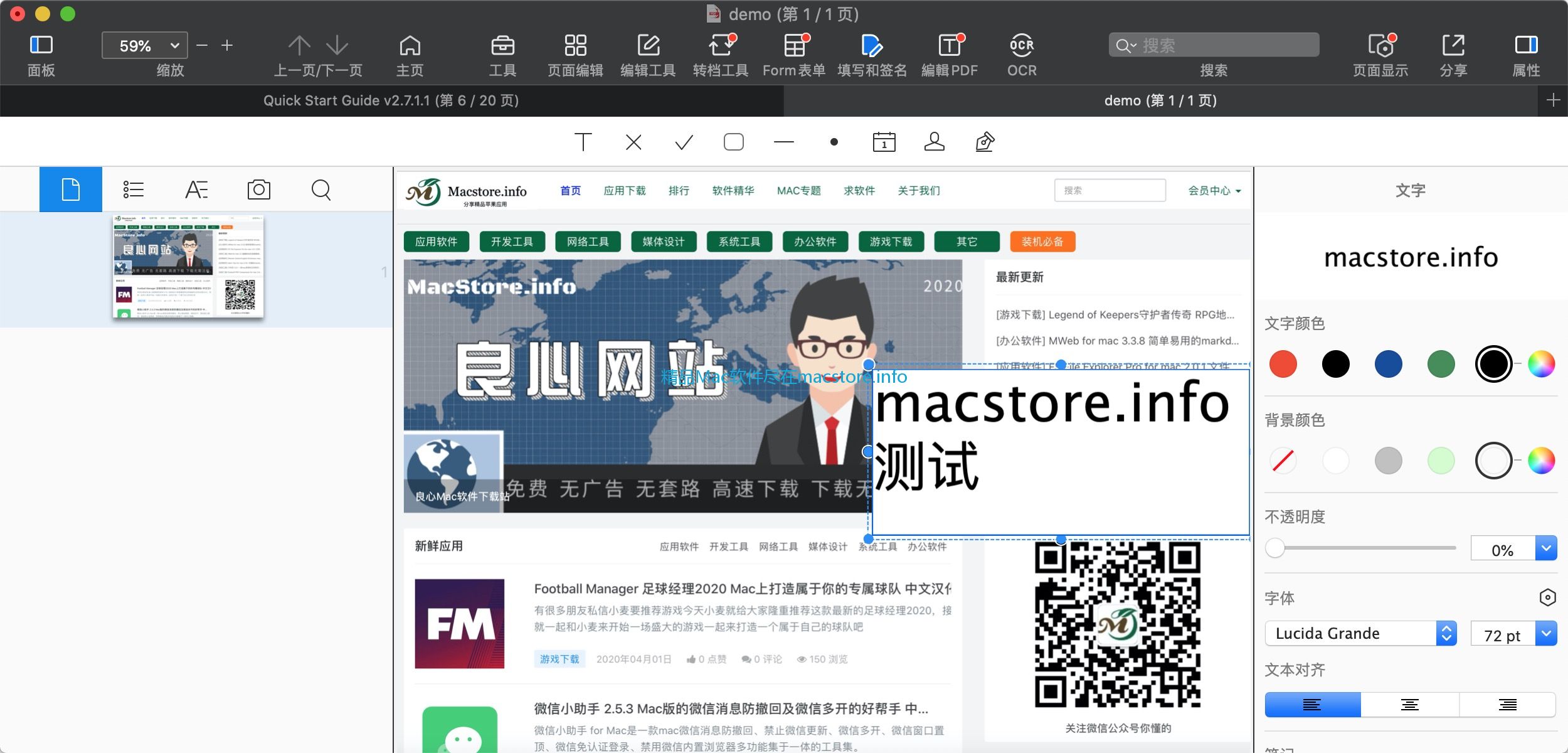
Task: Select the check mark fill tool
Action: pos(684,142)
